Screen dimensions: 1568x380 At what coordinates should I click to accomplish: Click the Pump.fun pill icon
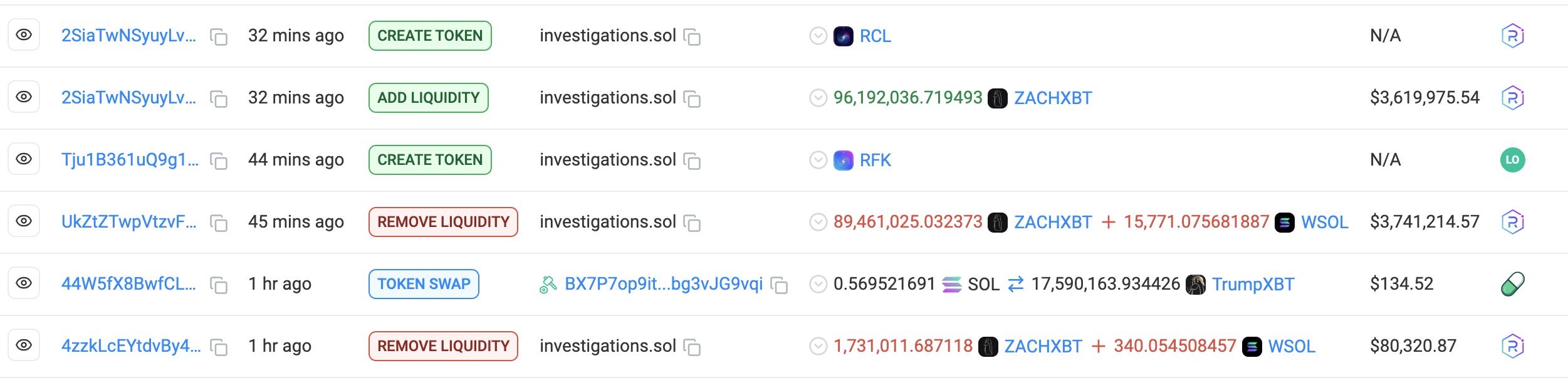pos(1512,284)
